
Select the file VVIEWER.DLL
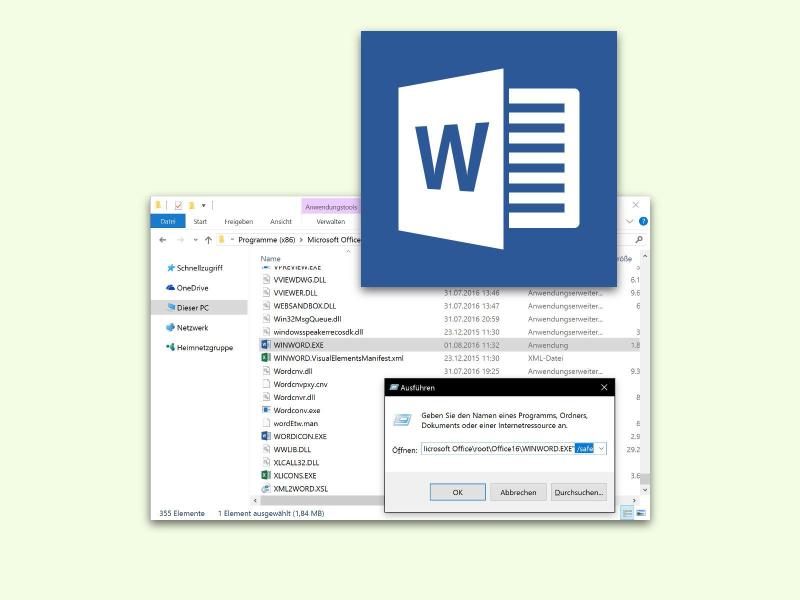point(295,293)
